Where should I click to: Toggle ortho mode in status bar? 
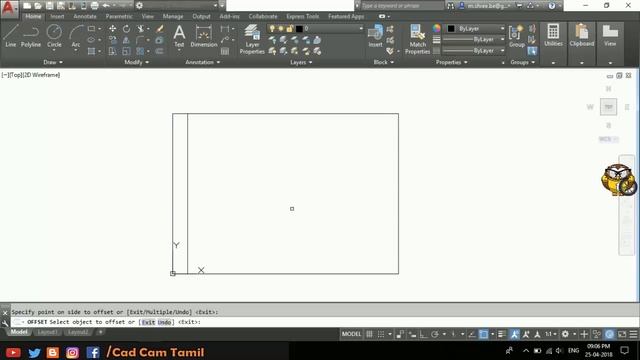tap(423, 334)
